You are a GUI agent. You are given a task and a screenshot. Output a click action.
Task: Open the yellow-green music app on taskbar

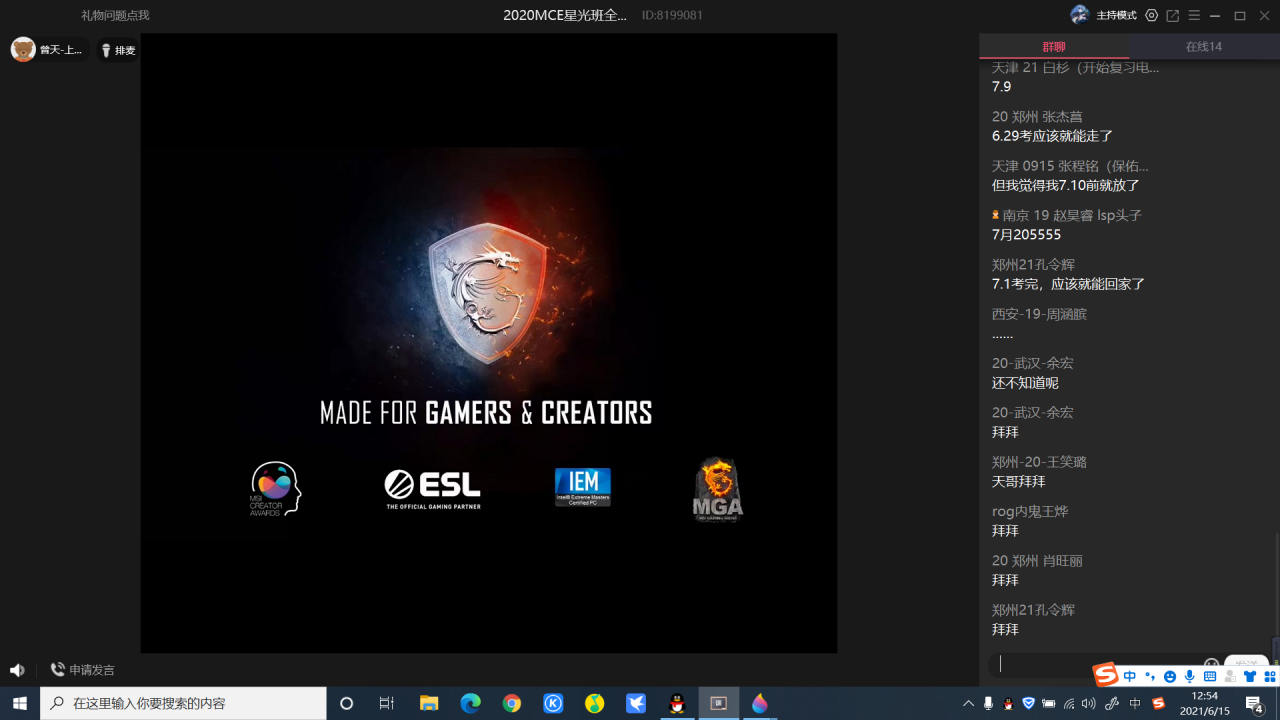(595, 703)
